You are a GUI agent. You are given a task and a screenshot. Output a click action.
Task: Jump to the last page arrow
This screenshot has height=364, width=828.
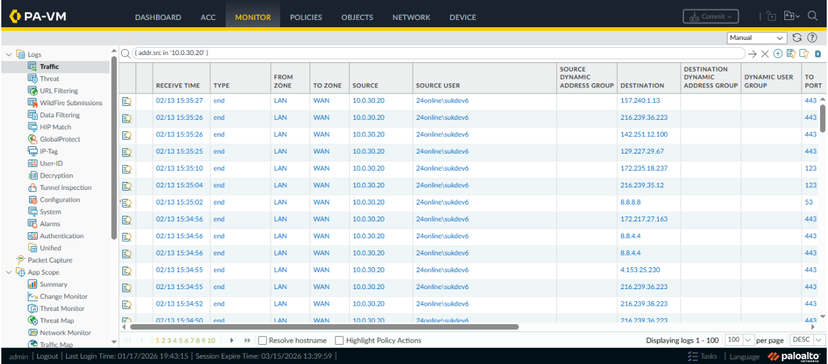(247, 340)
